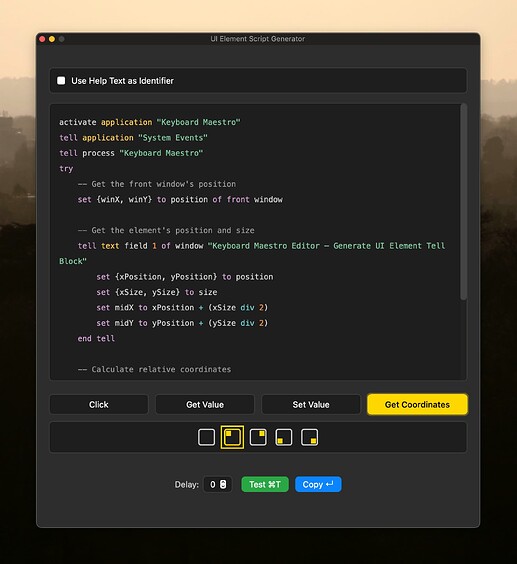Adjust the Delay stepper arrows

[223, 484]
